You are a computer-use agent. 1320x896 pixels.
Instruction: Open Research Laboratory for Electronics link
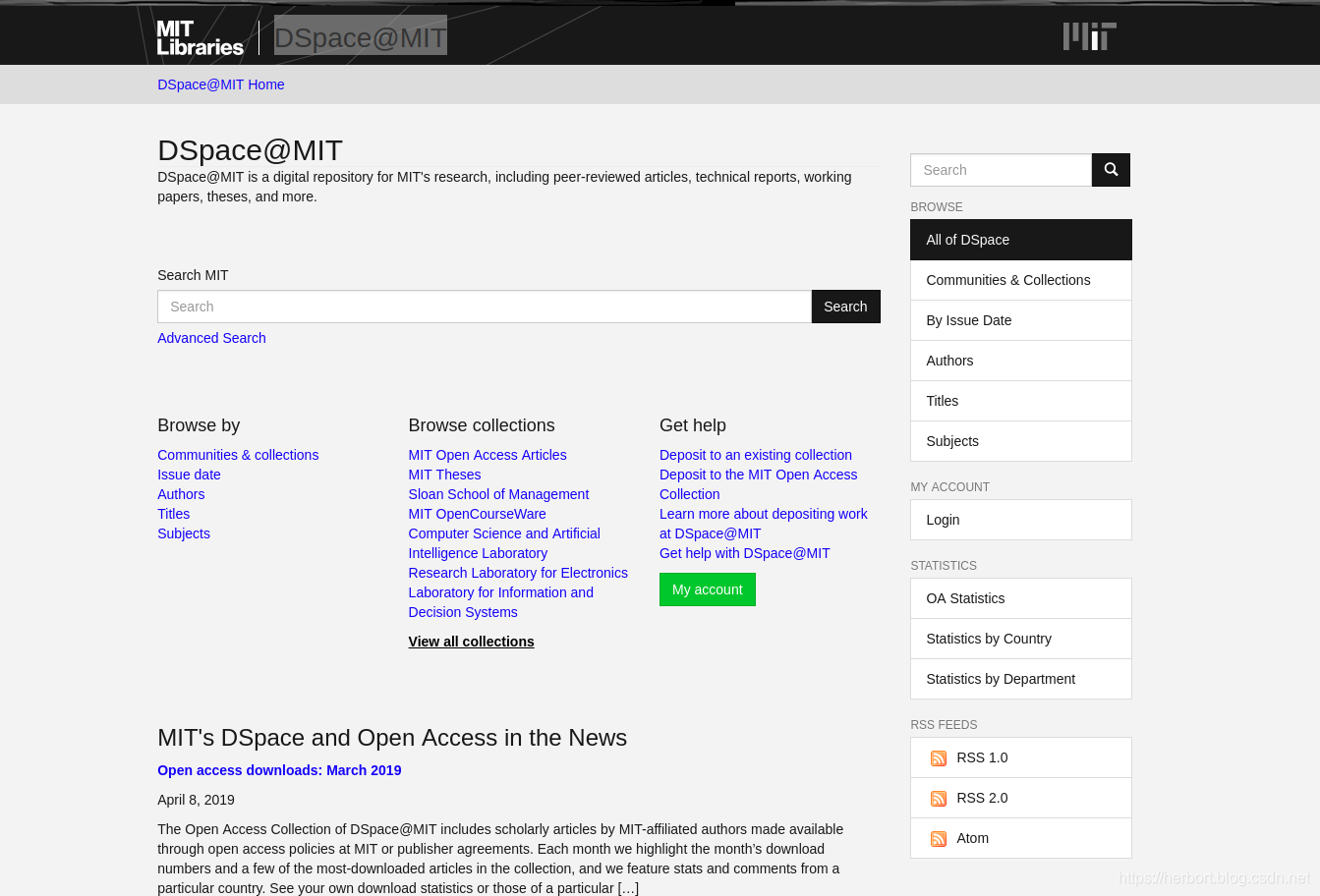(x=518, y=573)
